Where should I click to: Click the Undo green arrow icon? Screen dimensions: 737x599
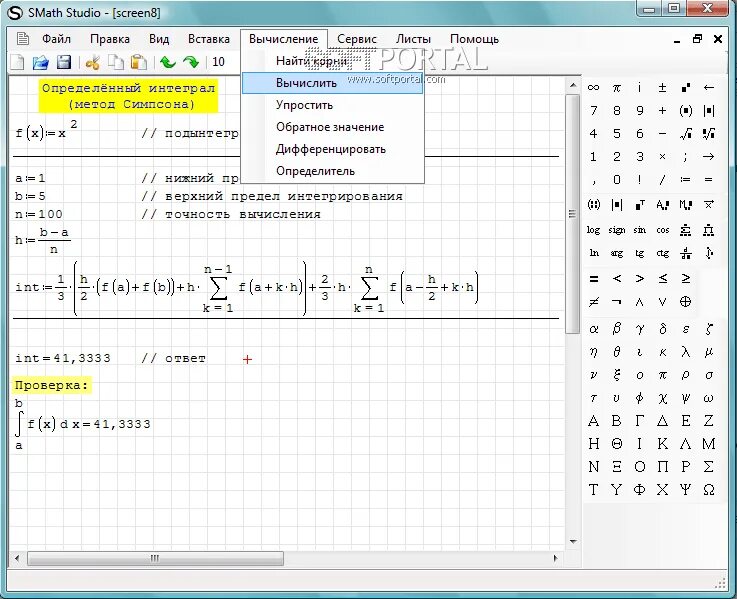168,62
